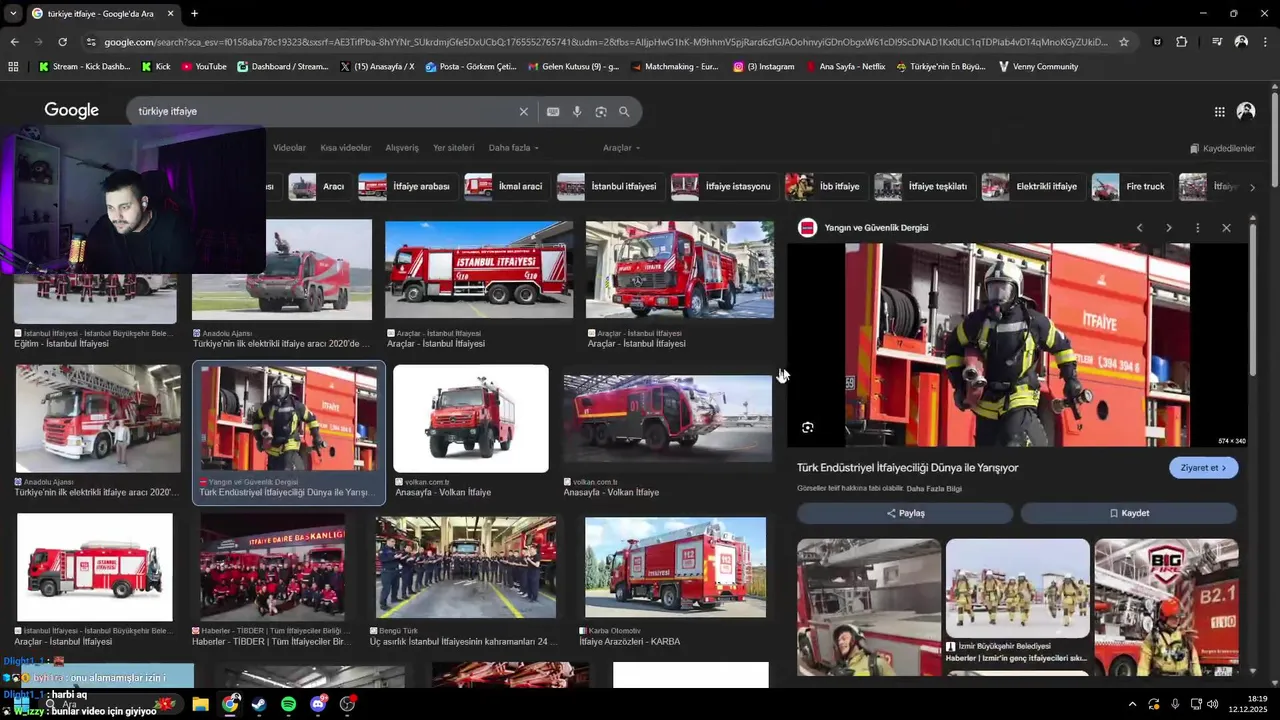Open Anasayfa - Volkan İtfaiye white-background truck thumbnail
Screen dimensions: 1280x720
(x=471, y=418)
